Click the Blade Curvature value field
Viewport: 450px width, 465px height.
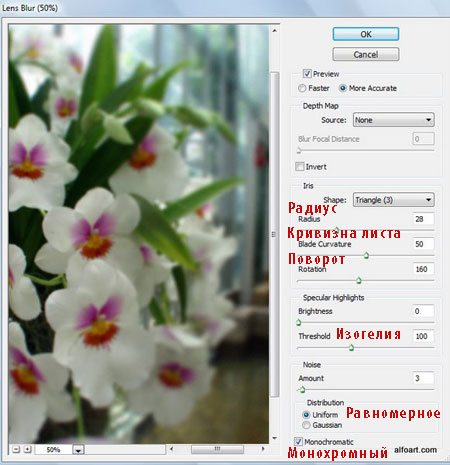423,244
